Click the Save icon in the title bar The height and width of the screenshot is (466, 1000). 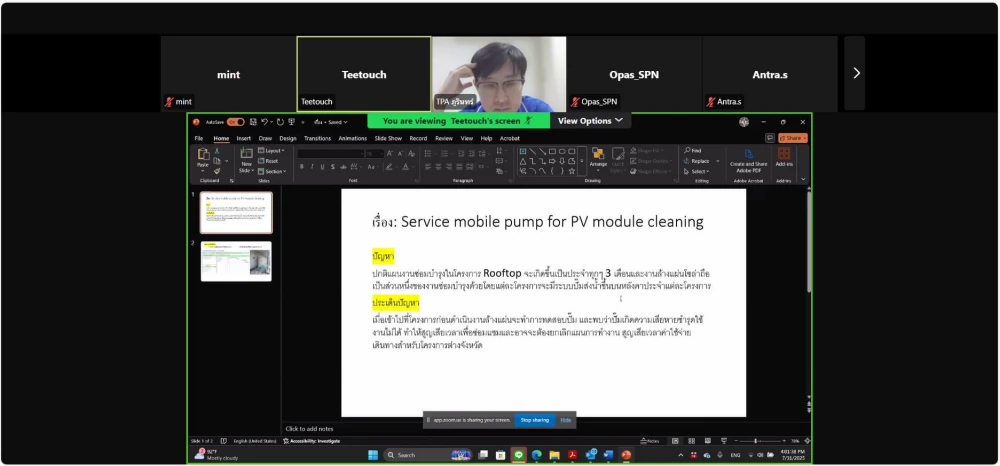click(253, 122)
